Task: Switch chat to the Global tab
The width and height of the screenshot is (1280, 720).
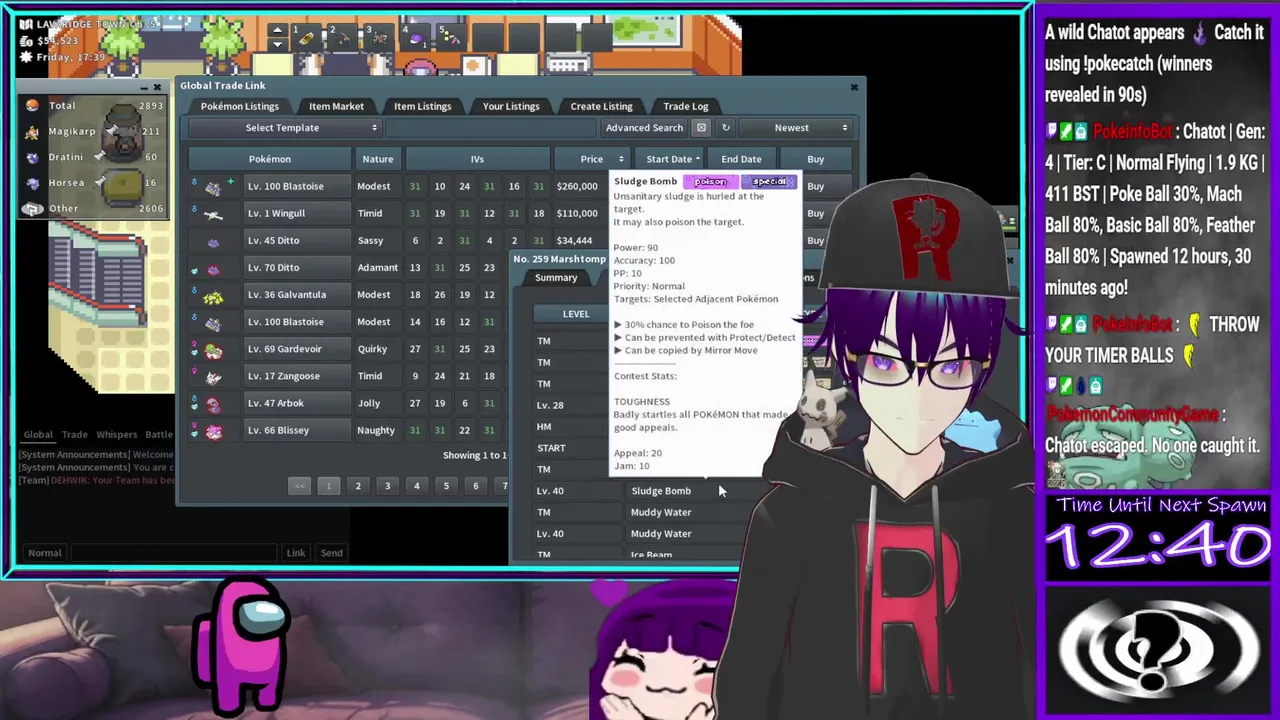Action: (x=38, y=435)
